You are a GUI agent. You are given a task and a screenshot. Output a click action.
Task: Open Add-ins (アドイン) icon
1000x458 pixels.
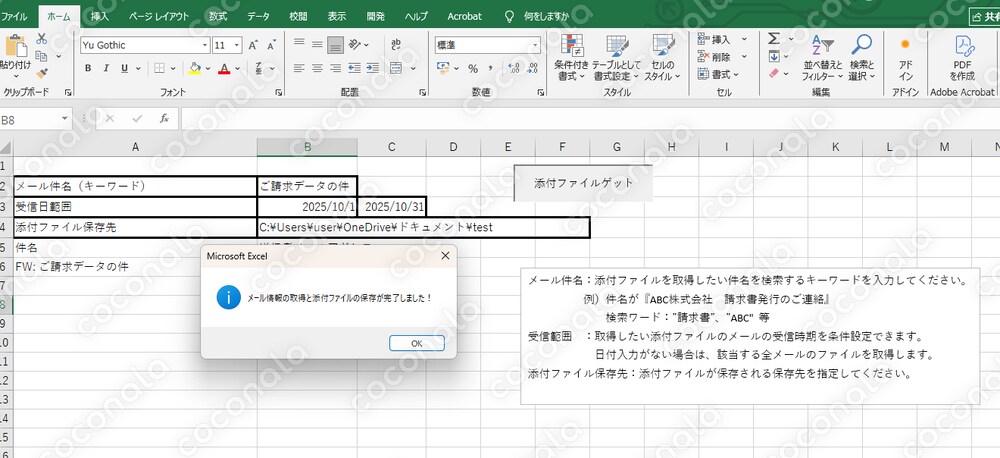click(906, 57)
